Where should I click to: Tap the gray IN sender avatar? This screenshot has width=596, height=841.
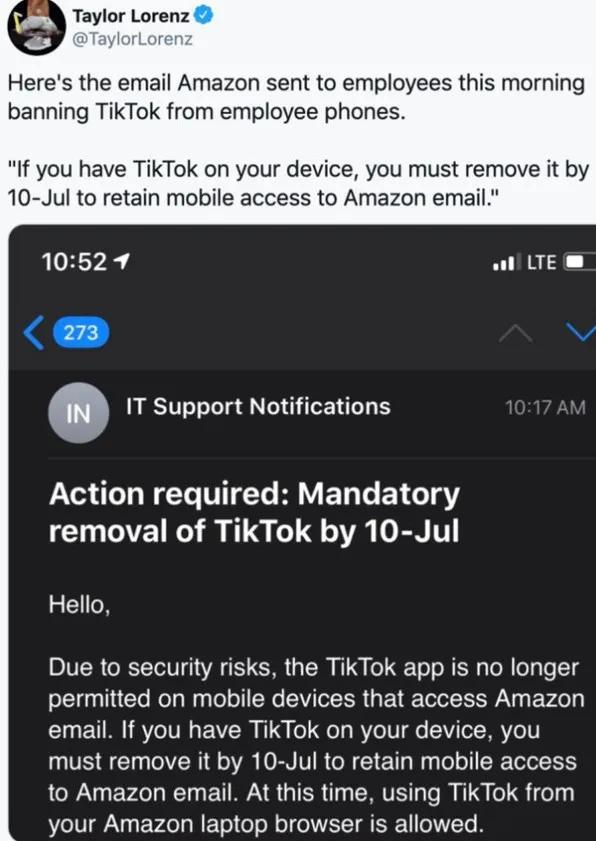click(x=78, y=413)
